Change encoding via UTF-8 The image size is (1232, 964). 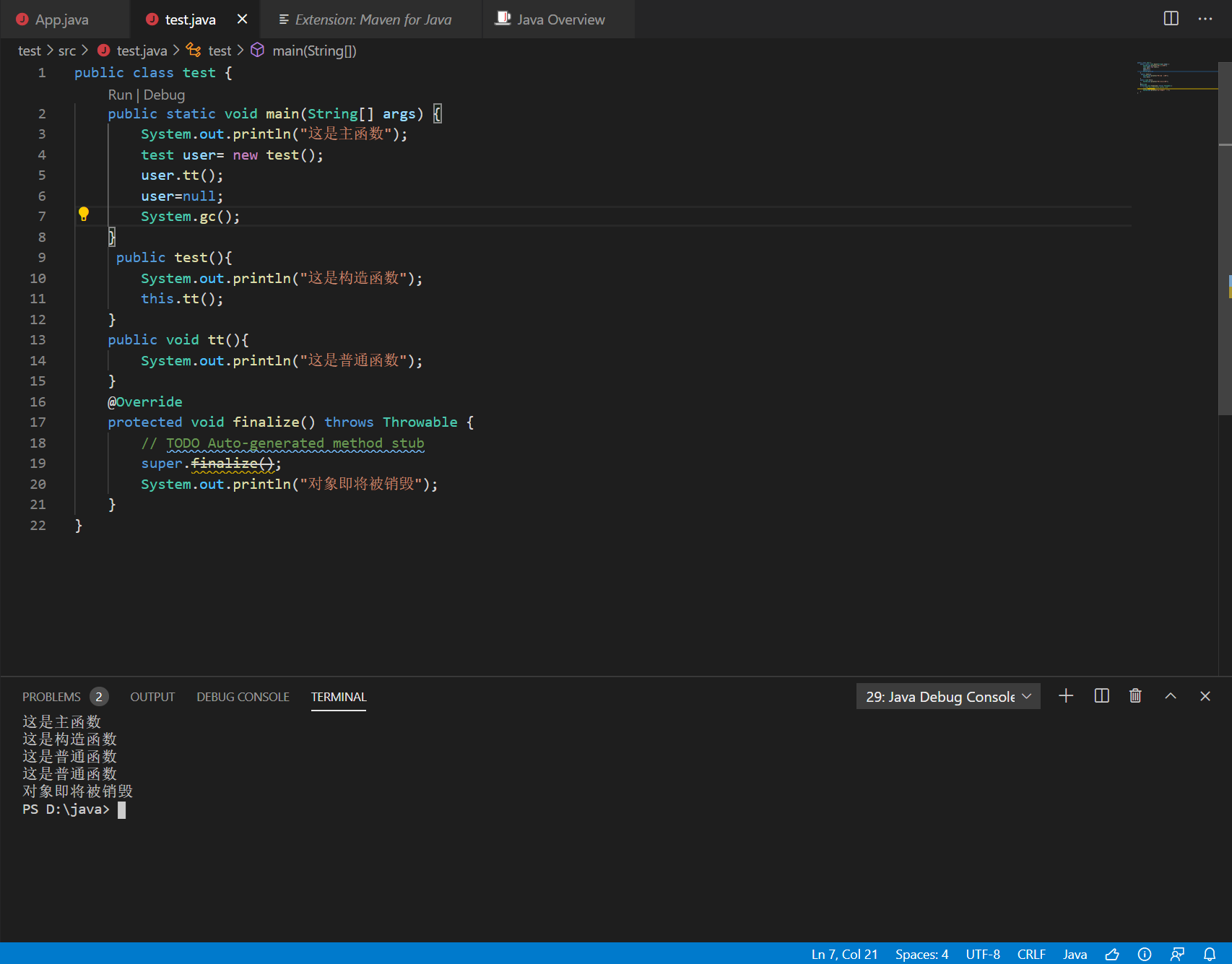[983, 954]
